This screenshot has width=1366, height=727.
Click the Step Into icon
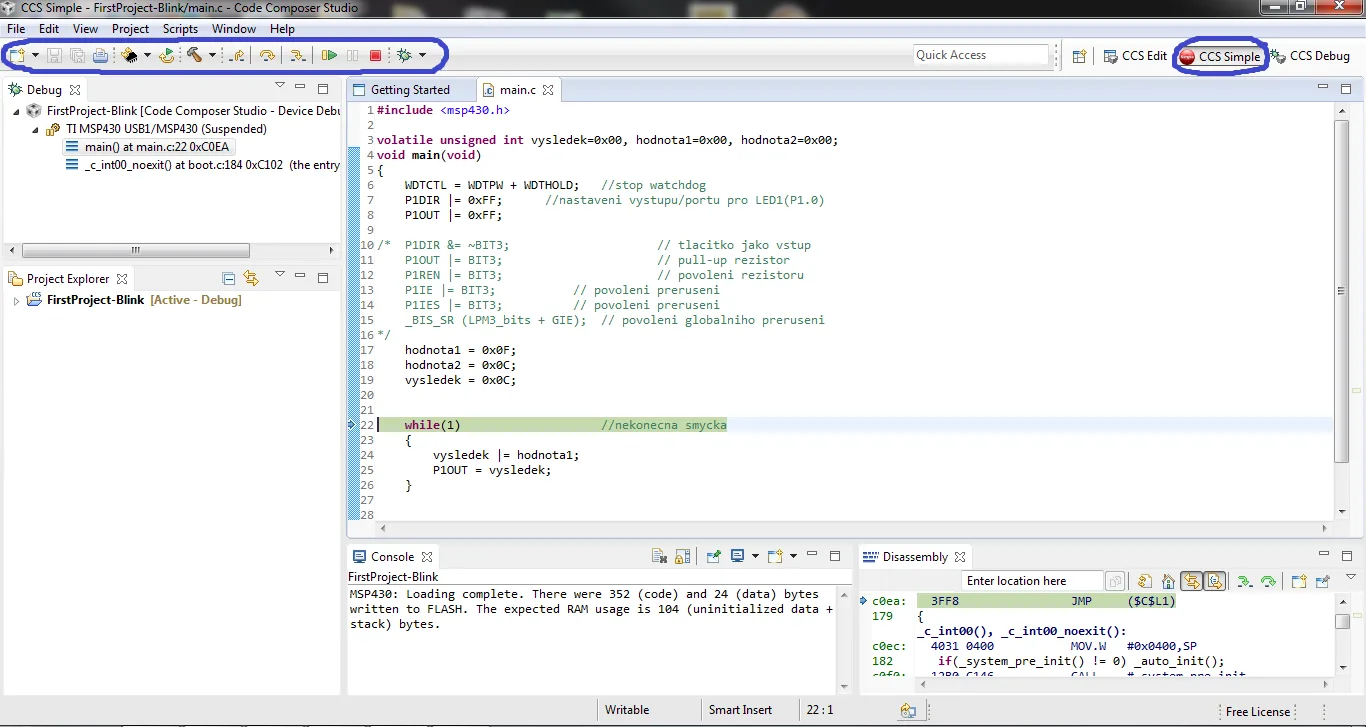298,55
